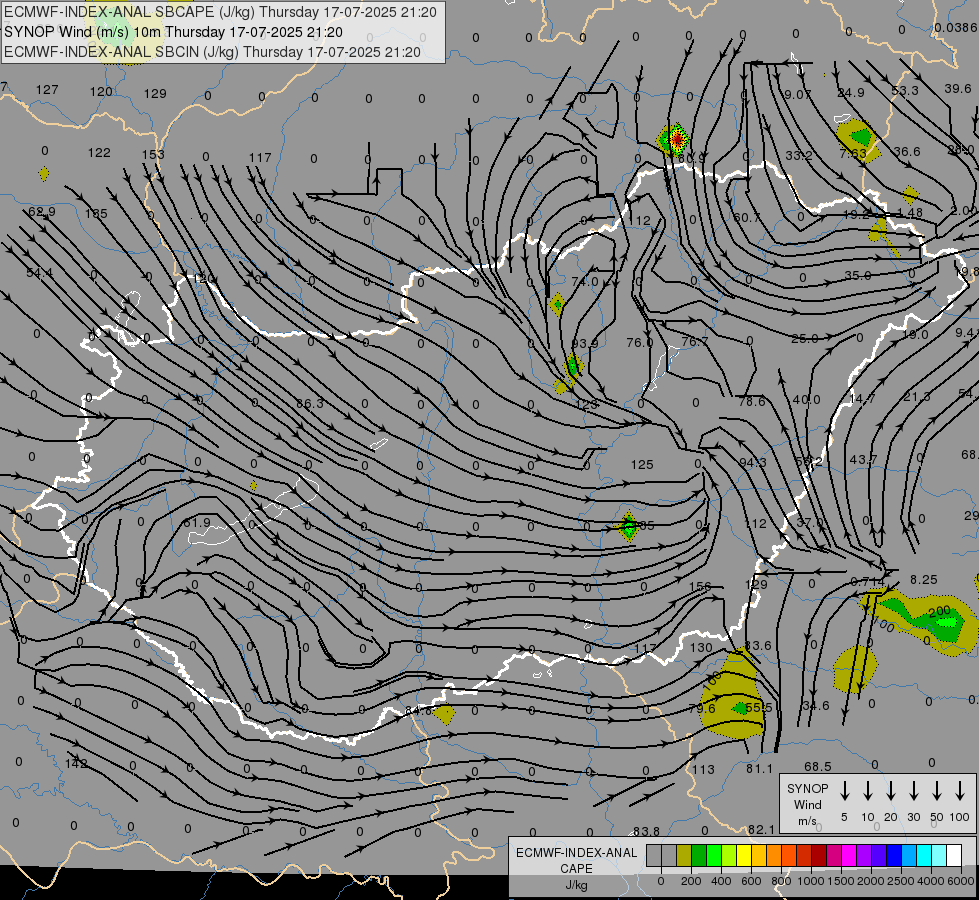Pick the olive swatch in CAPE legend

pyautogui.click(x=684, y=855)
